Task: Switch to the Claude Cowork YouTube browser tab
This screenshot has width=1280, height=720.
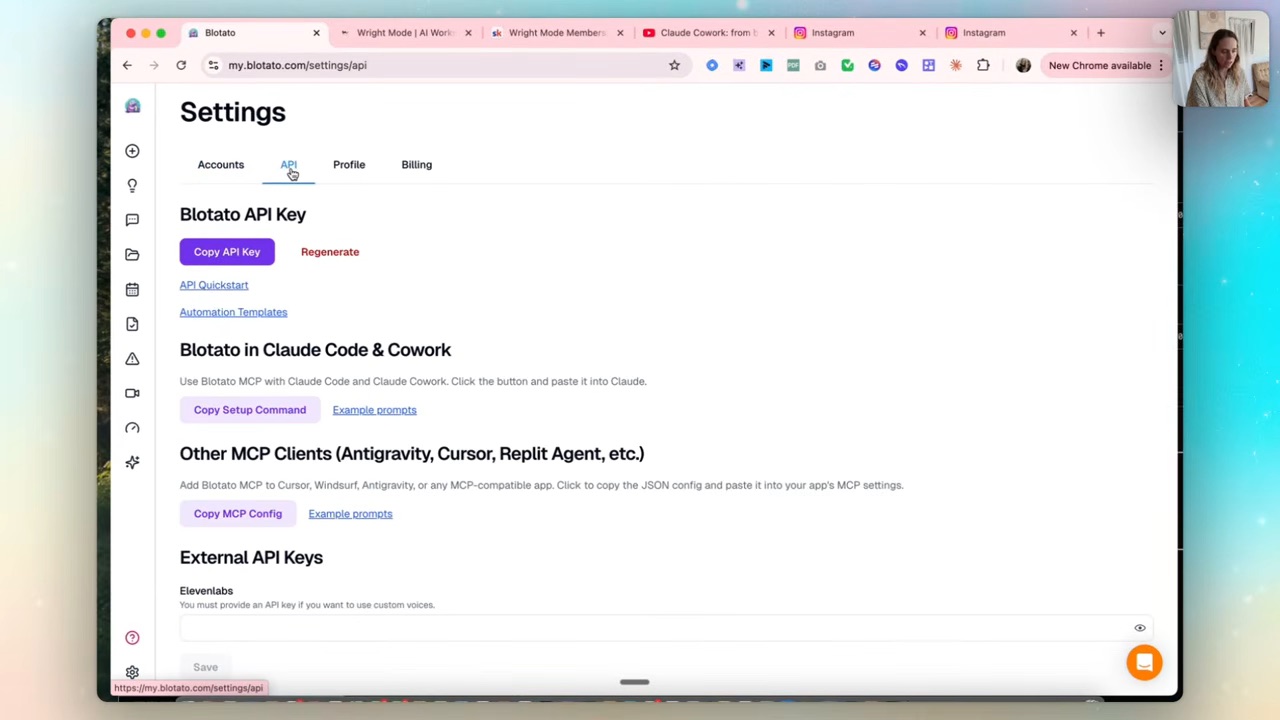Action: [x=708, y=33]
